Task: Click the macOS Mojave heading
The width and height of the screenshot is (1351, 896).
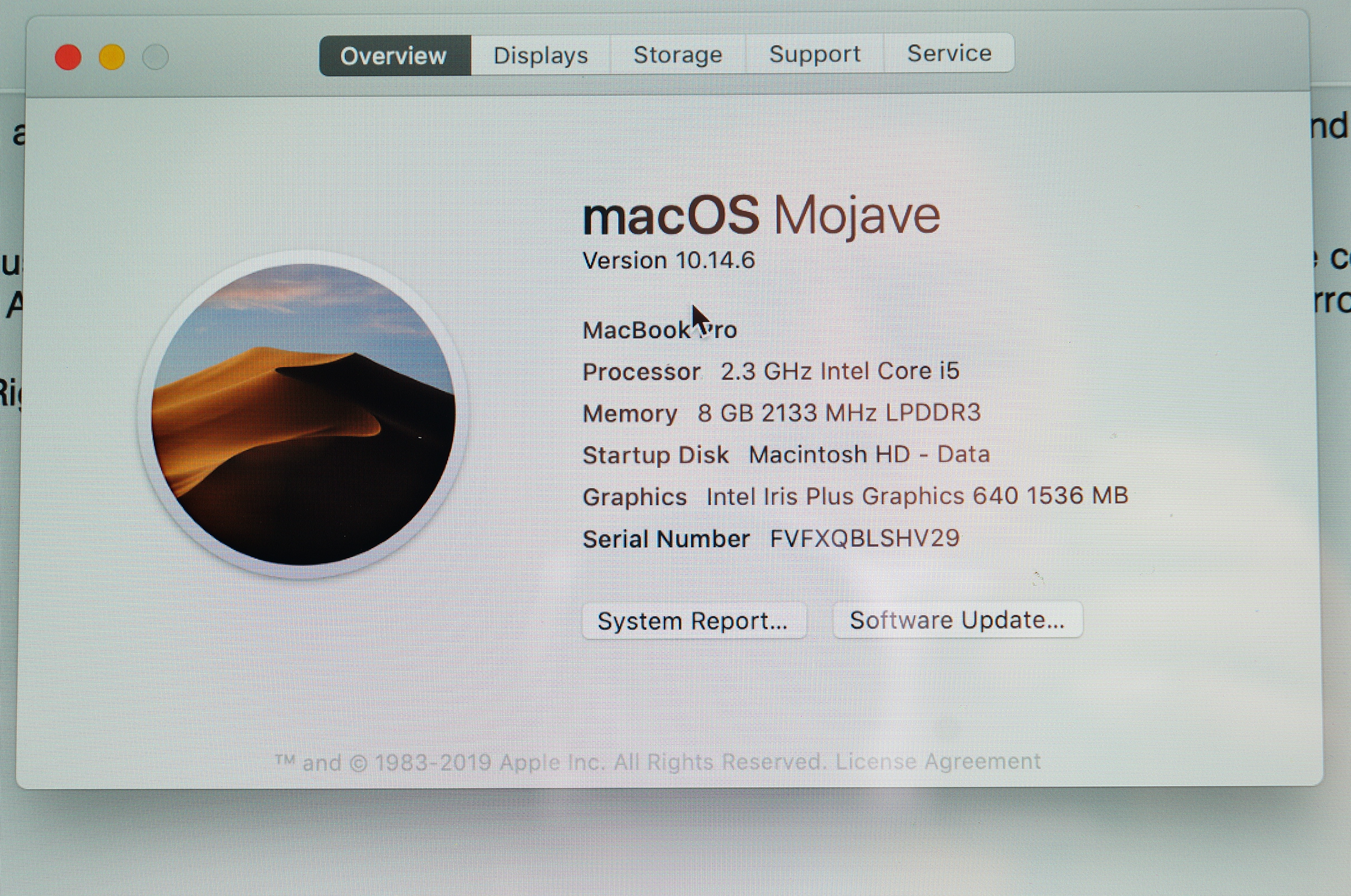Action: [761, 215]
